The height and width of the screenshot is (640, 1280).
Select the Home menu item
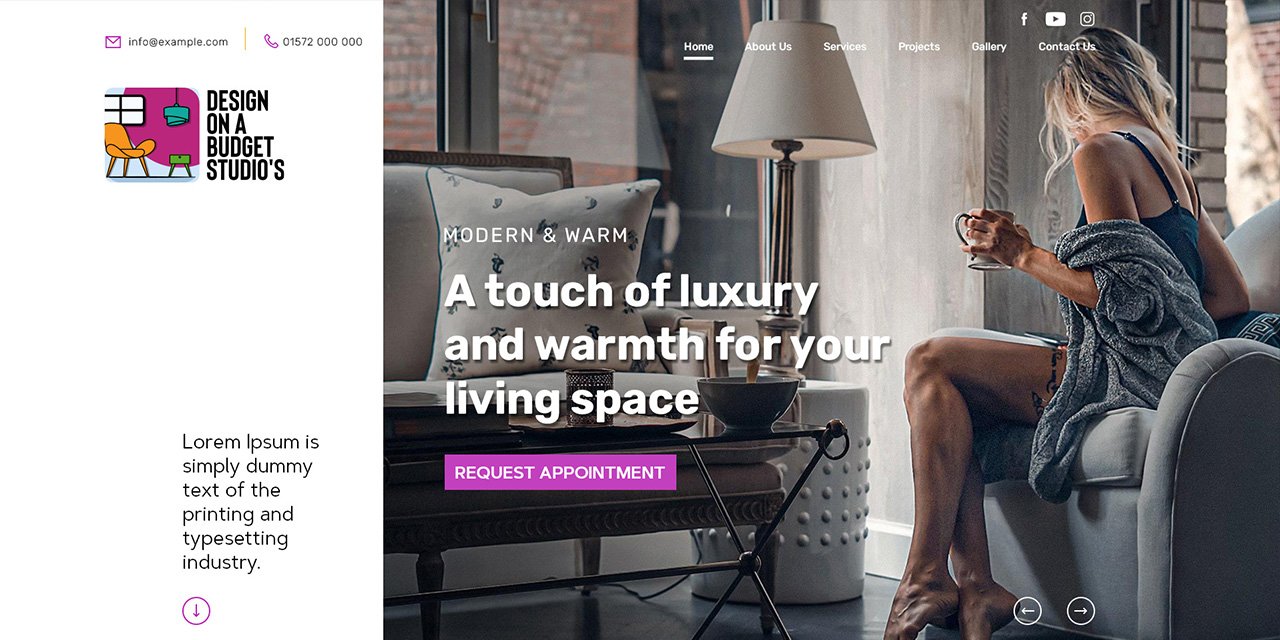[x=698, y=47]
